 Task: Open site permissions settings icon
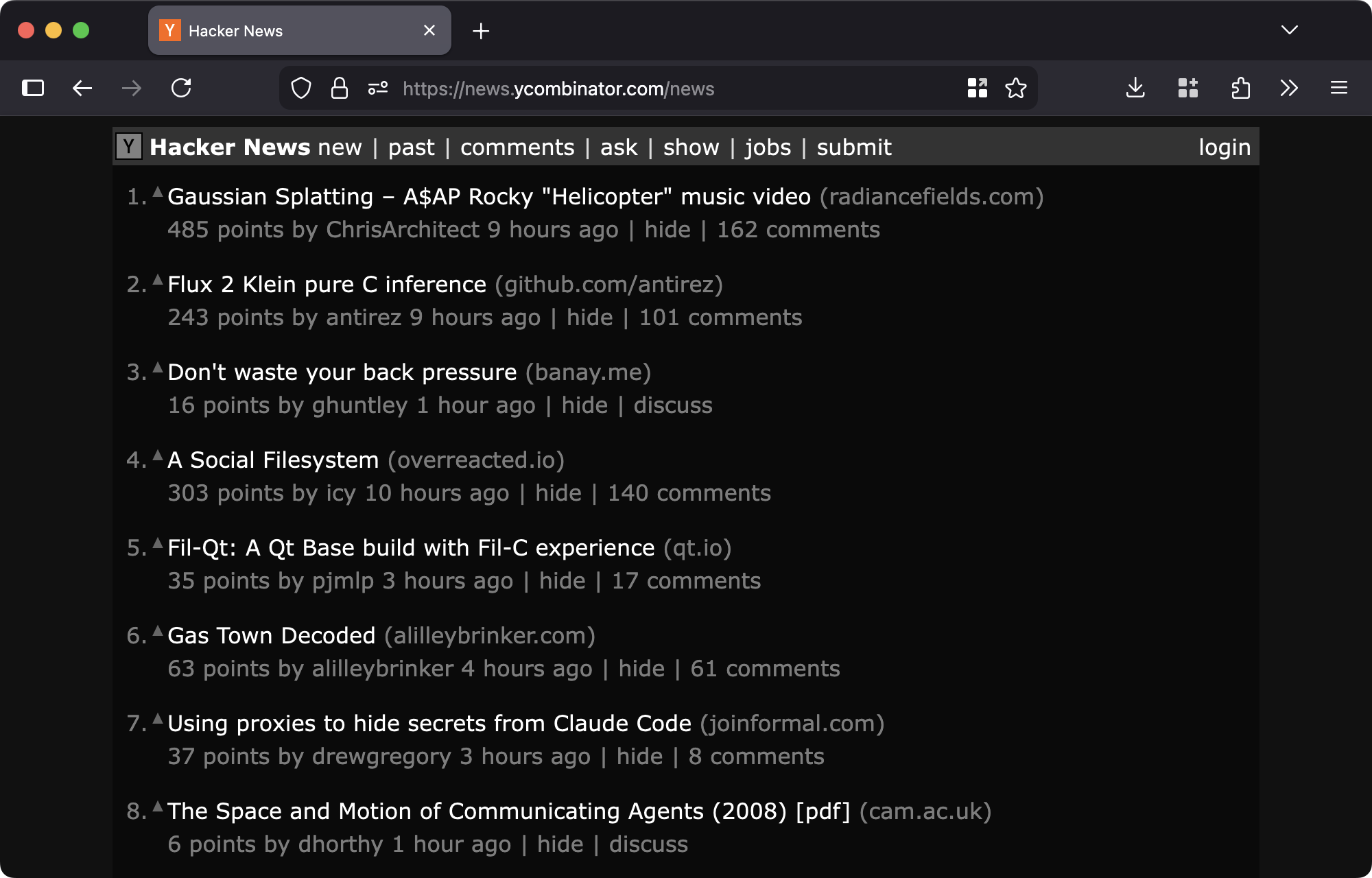378,88
